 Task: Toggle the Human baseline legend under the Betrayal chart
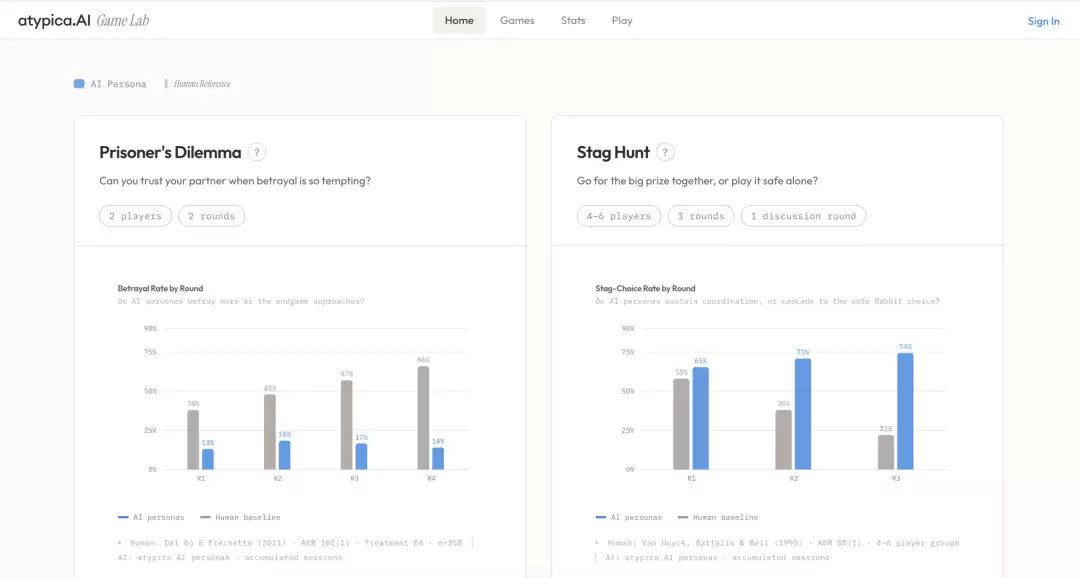[240, 517]
